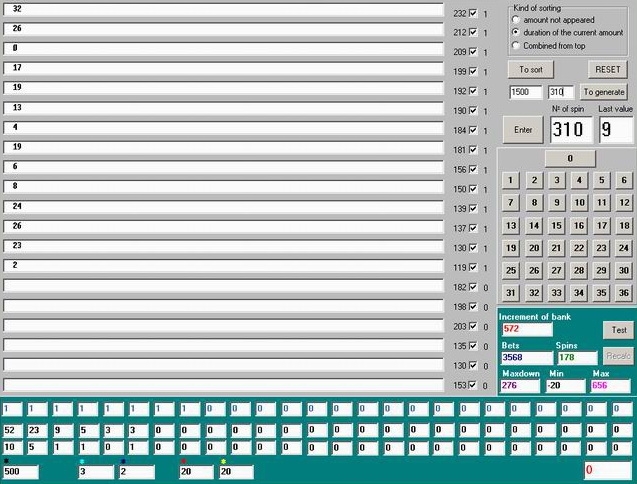
Task: Click the RESET button
Action: (x=608, y=69)
